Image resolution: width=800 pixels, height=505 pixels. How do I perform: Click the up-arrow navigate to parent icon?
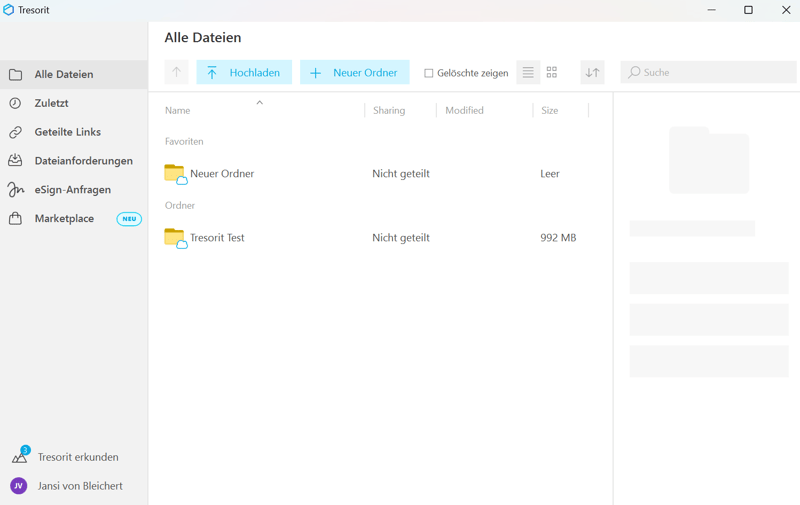click(x=176, y=72)
